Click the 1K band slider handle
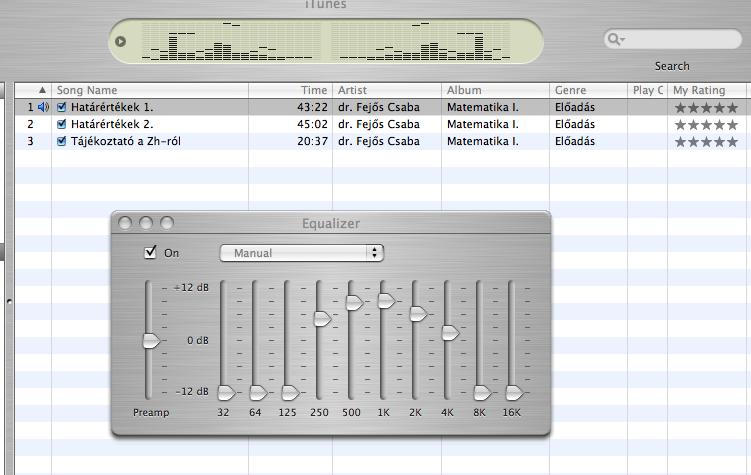 (x=387, y=301)
